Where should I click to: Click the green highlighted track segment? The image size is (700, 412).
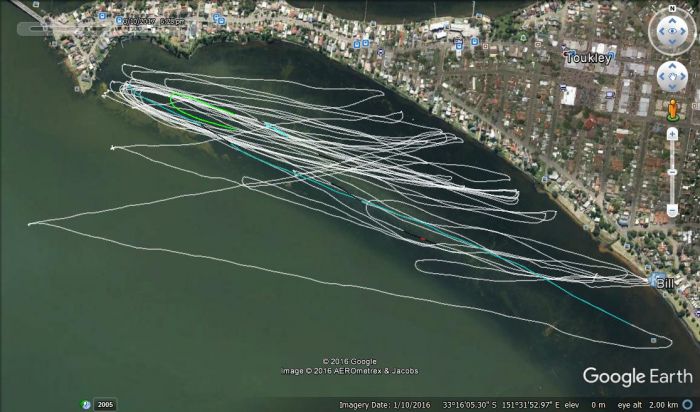200,110
